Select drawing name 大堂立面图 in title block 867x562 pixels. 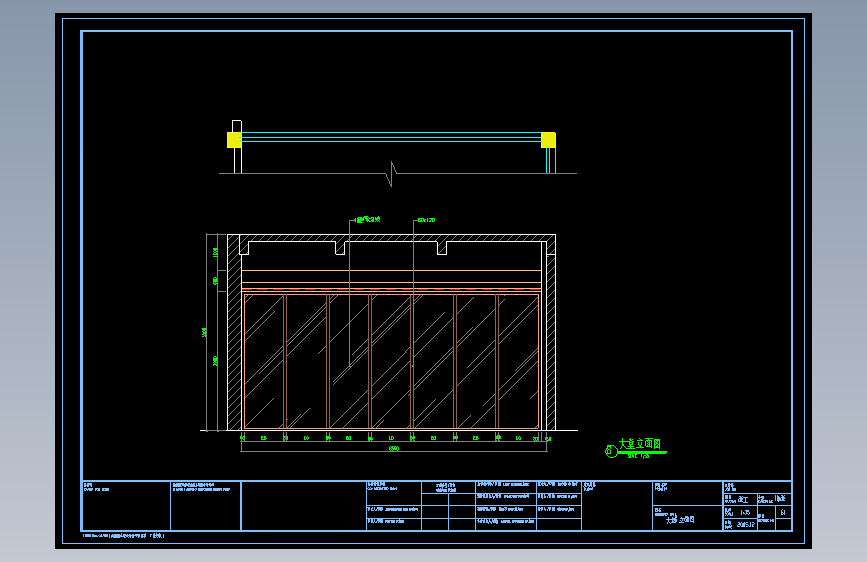tap(680, 520)
